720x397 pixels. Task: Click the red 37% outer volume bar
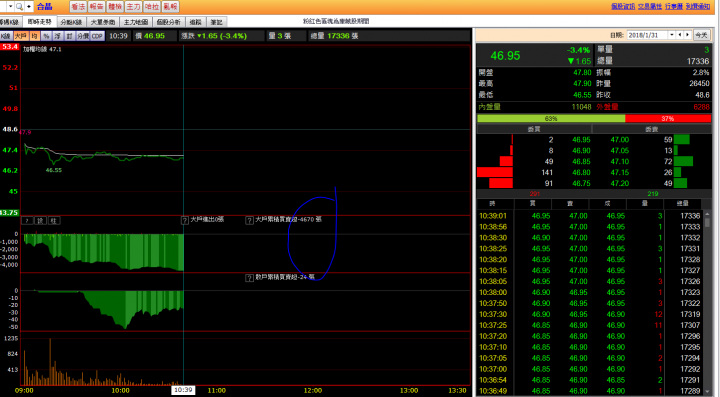coord(668,118)
